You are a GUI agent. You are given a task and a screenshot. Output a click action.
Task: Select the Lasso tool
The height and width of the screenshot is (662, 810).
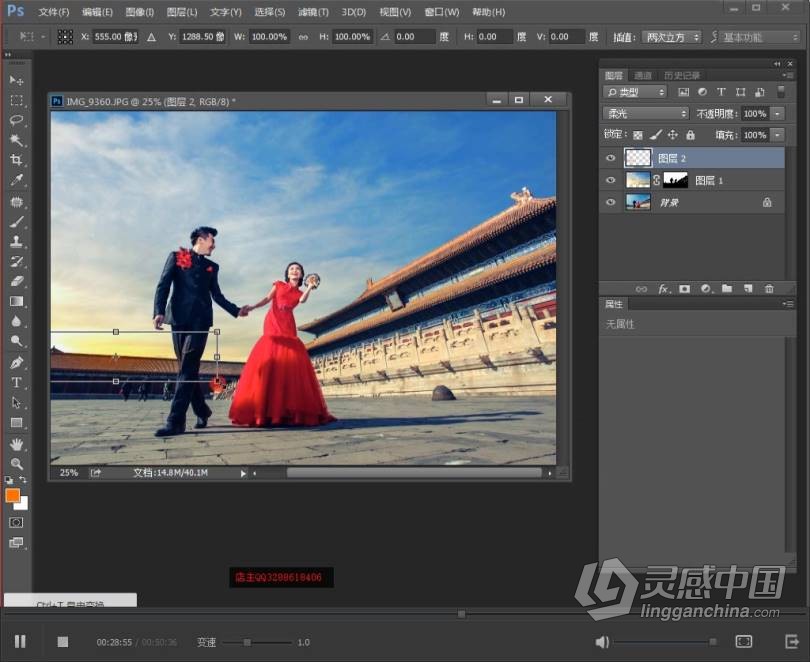point(17,120)
